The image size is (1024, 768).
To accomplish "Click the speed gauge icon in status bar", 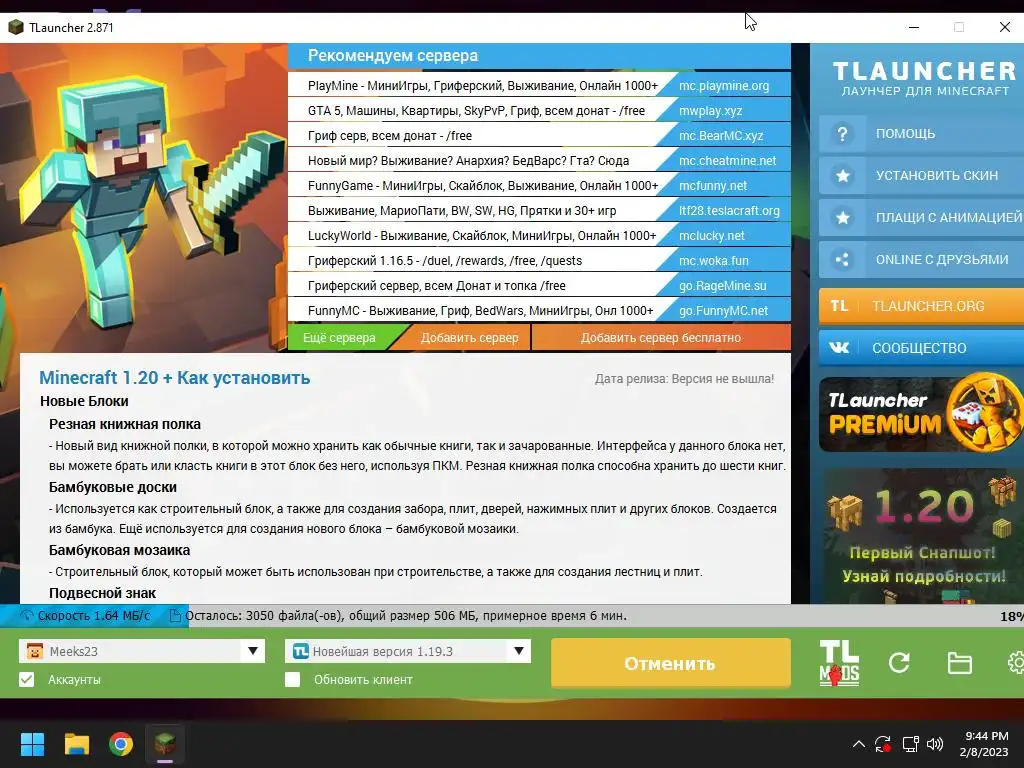I will 26,615.
